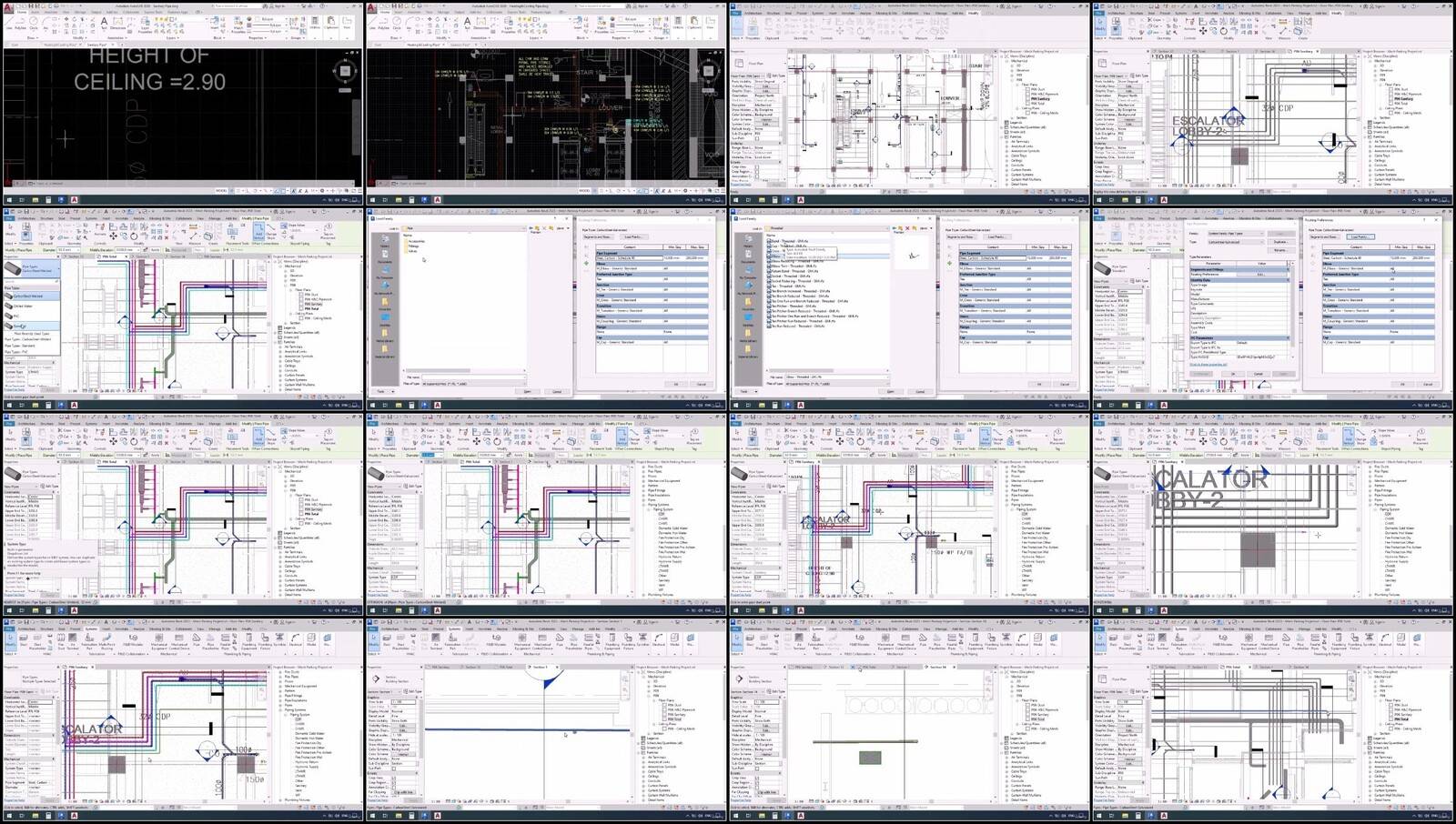The width and height of the screenshot is (1456, 824).
Task: Click Load Family button in the Accessories folder frame
Action: [633, 236]
